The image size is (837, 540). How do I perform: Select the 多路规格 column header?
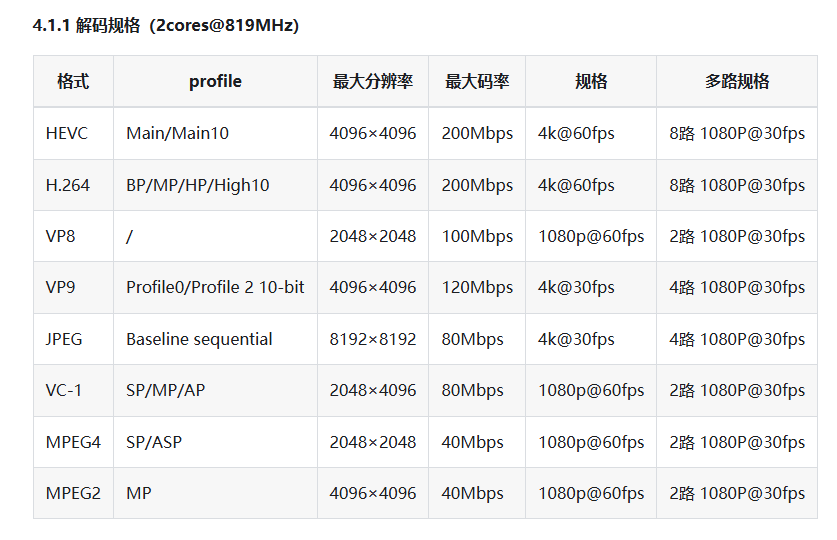737,81
